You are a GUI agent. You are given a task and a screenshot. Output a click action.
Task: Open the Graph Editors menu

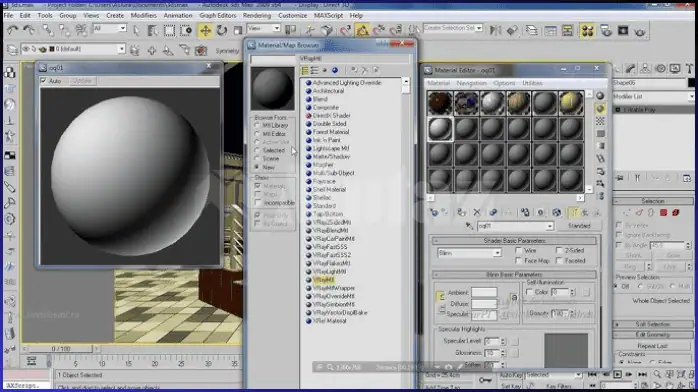coord(218,16)
